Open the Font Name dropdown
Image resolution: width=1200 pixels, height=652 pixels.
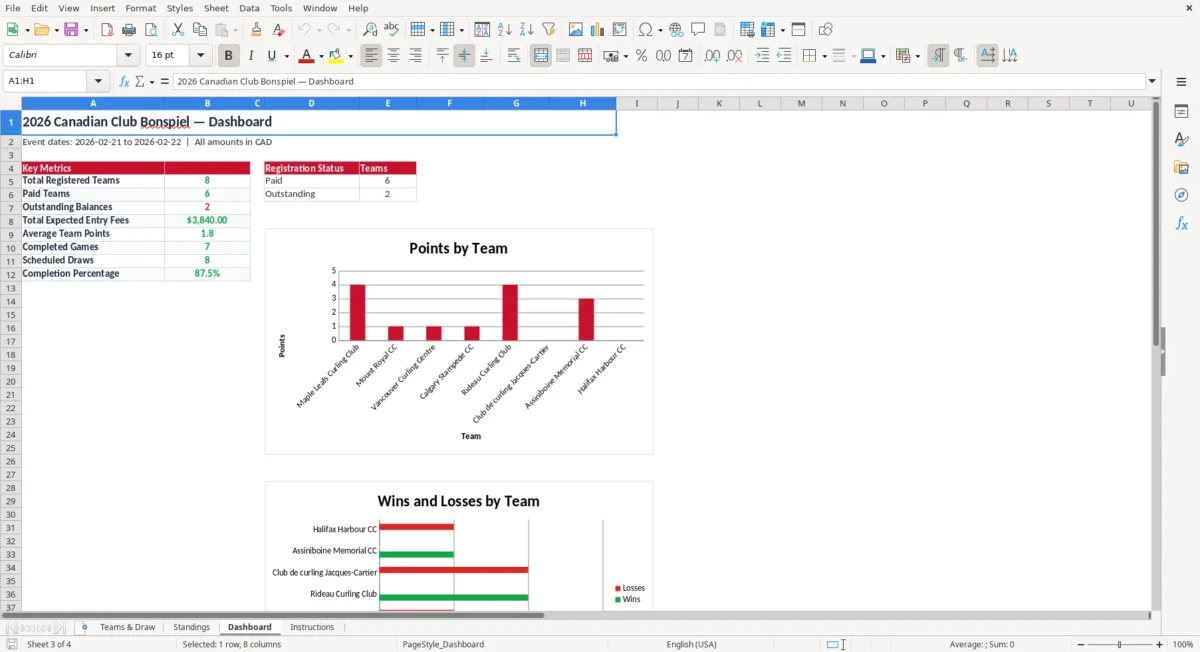pyautogui.click(x=129, y=56)
